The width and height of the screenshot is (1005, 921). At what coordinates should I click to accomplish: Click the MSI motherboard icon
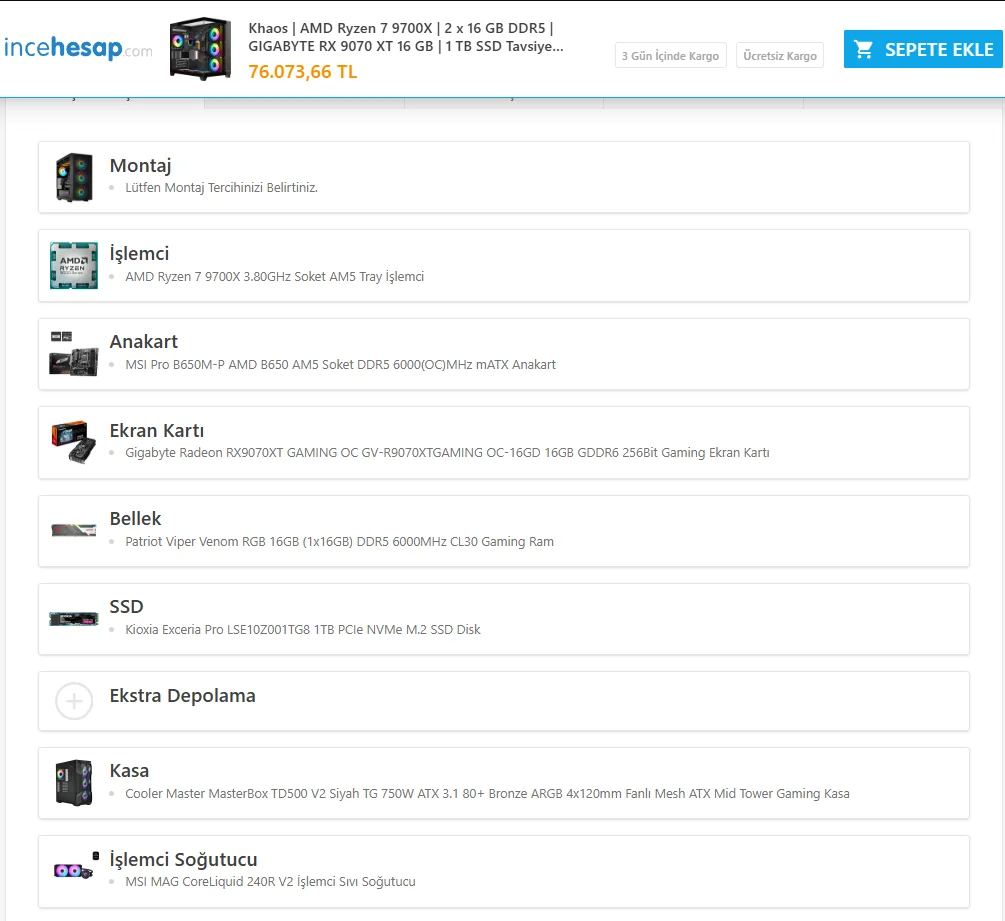pos(74,354)
